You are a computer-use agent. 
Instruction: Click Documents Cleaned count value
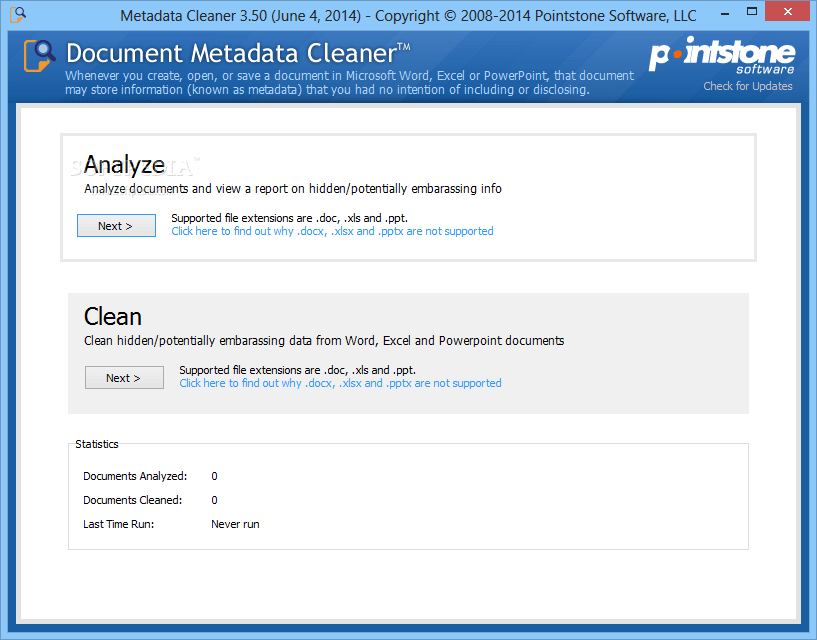213,499
